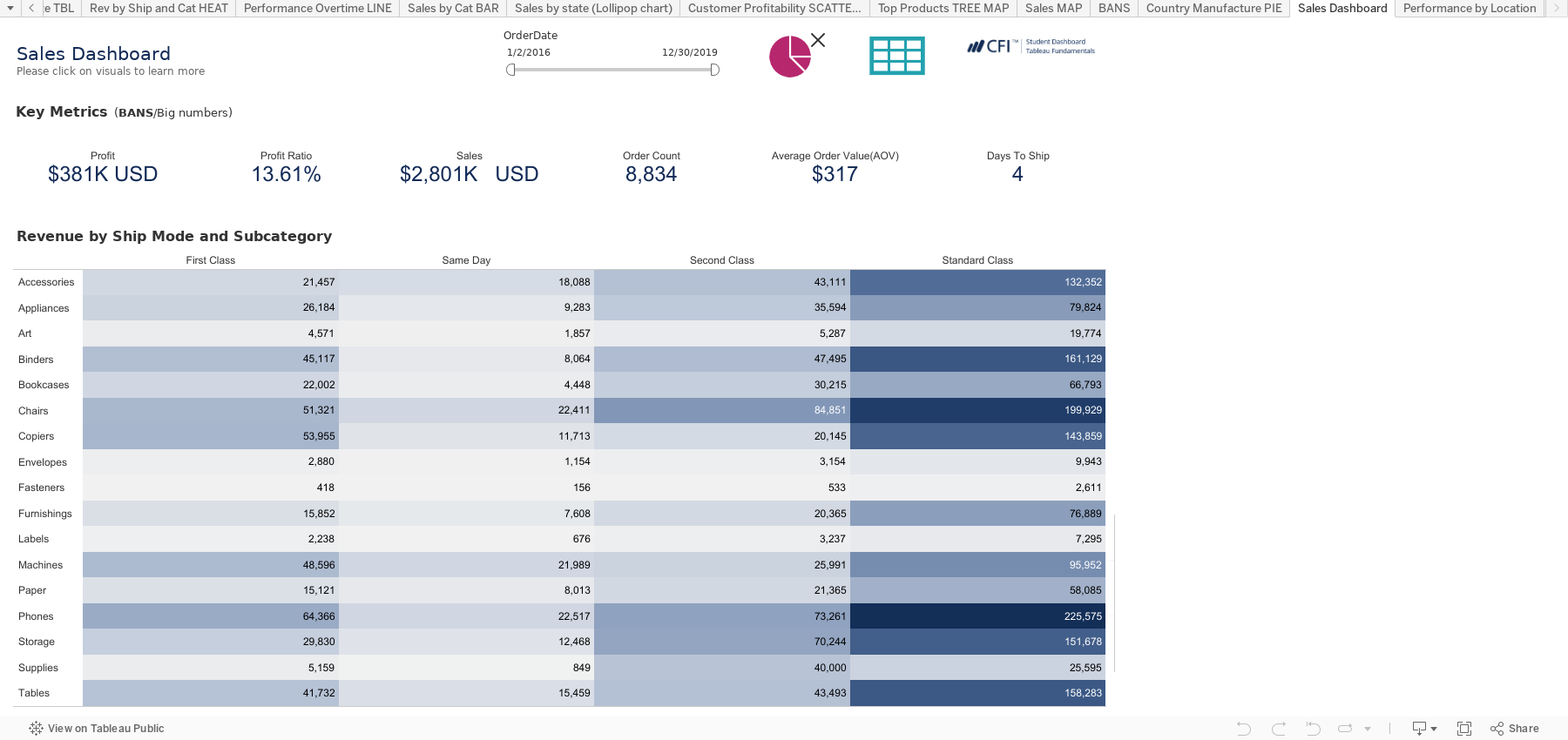
Task: Click the OrderDate end date 12/30/2019
Action: (690, 52)
